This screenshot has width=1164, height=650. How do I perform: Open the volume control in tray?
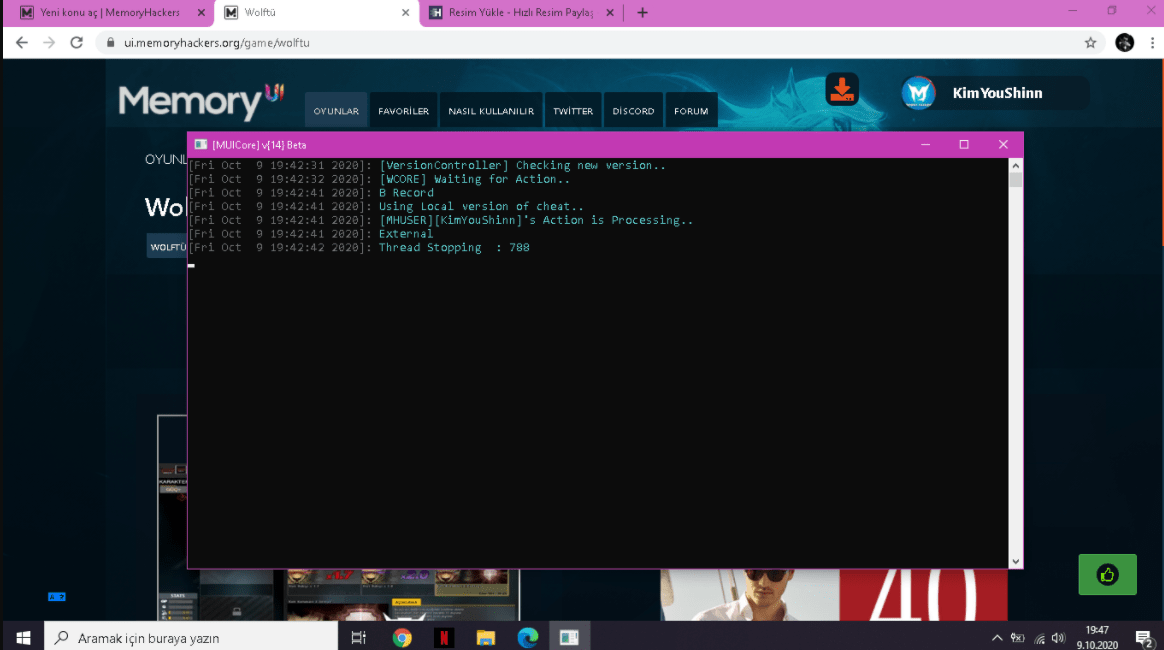click(1059, 638)
